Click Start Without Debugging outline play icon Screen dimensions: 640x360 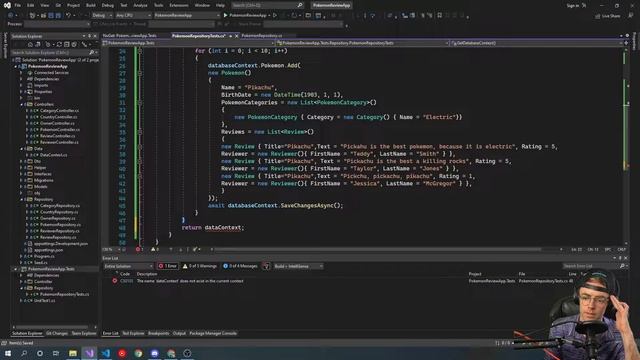[275, 15]
